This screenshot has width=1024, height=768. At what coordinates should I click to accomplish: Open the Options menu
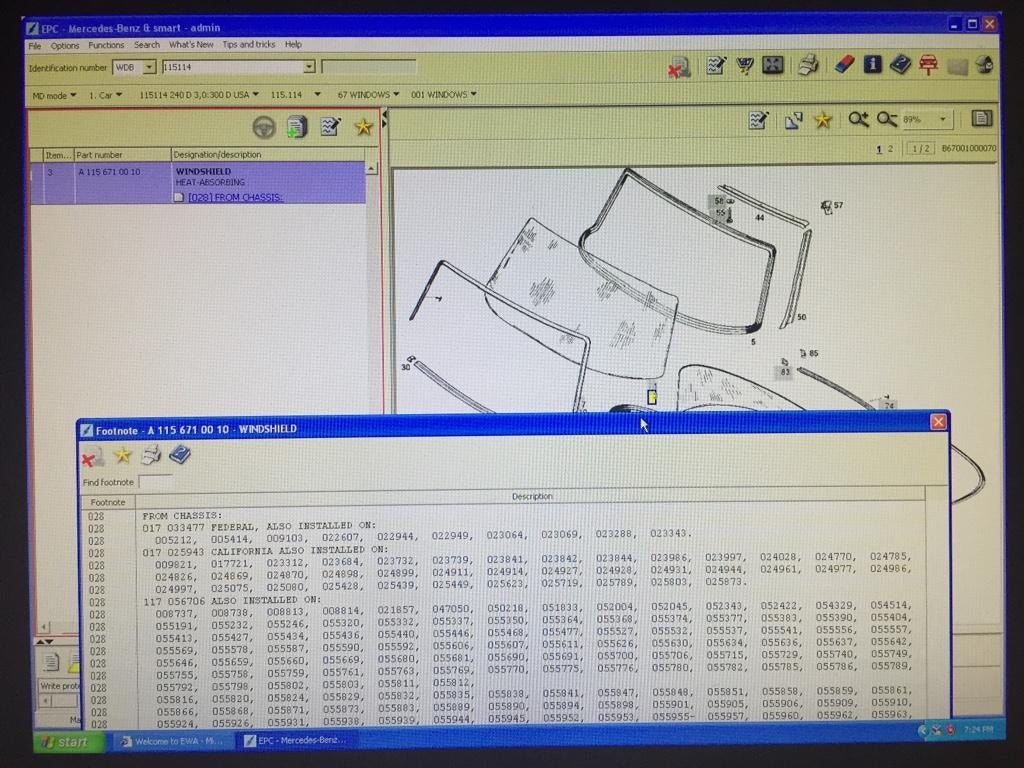point(65,46)
